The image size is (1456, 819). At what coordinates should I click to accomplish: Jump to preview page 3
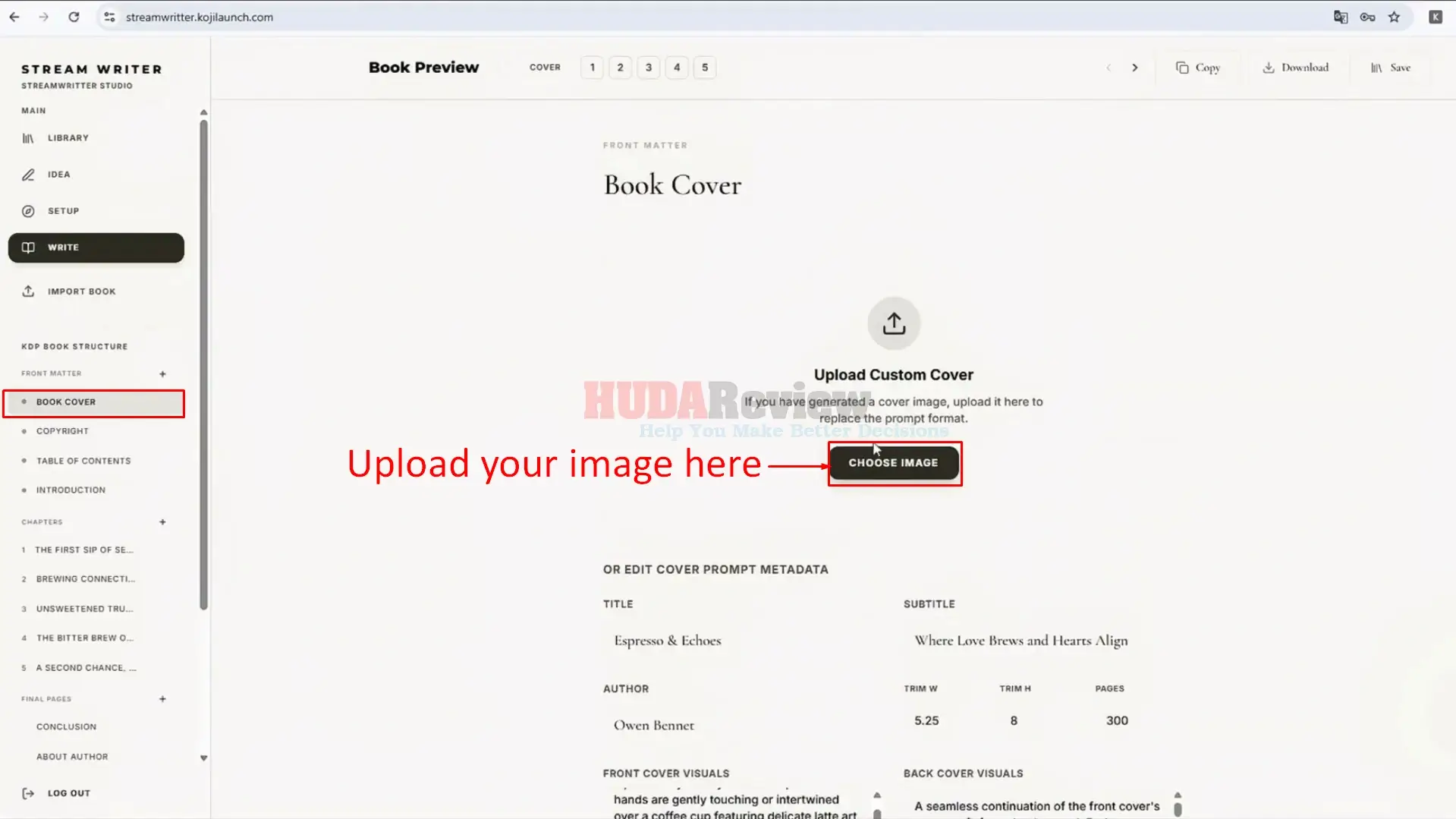(649, 68)
